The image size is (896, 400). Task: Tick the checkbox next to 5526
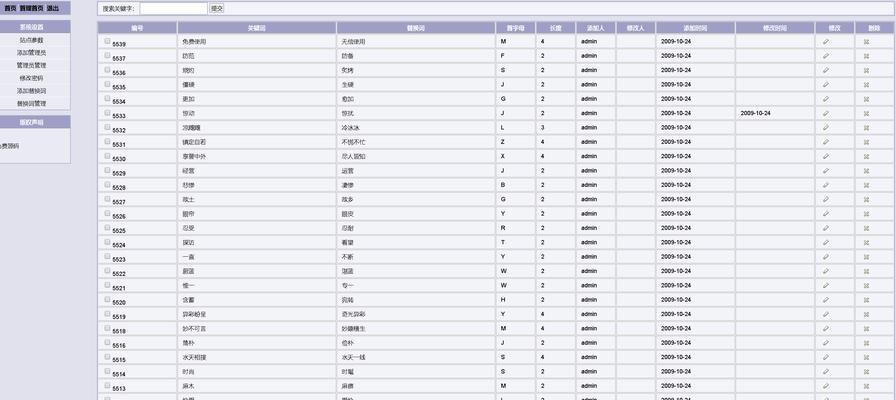pyautogui.click(x=107, y=214)
